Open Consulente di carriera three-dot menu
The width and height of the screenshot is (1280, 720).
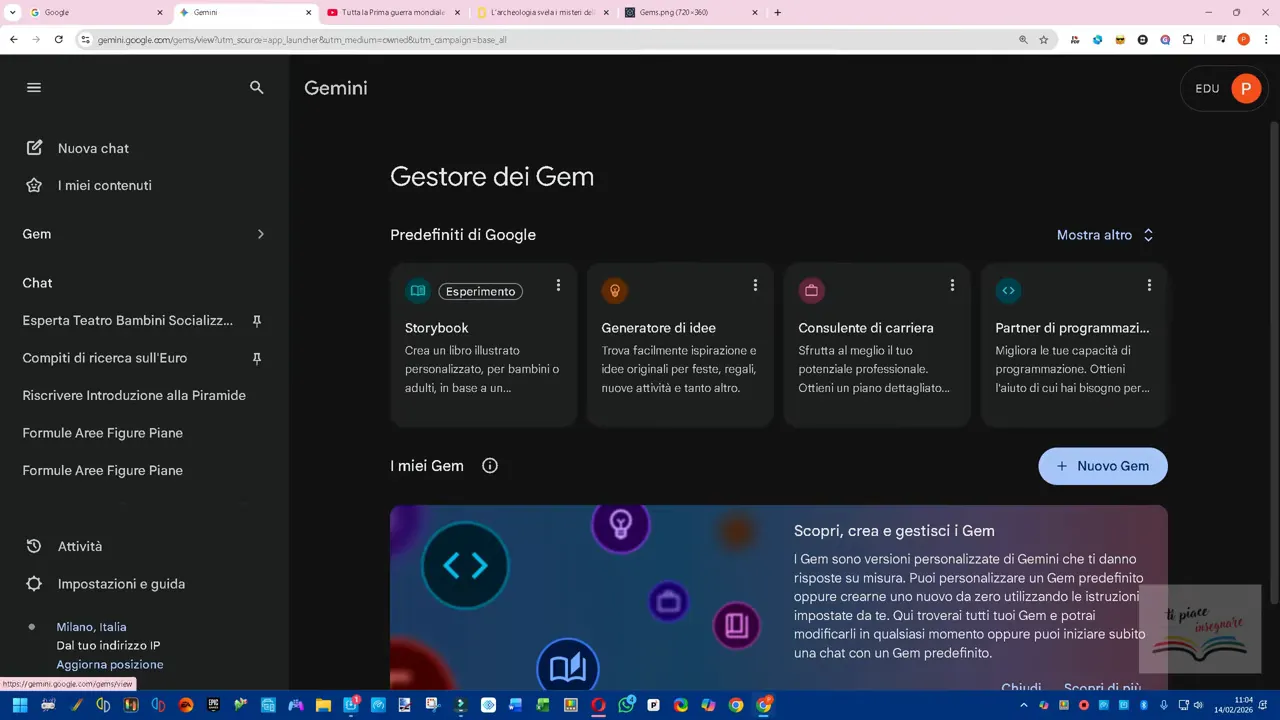952,285
